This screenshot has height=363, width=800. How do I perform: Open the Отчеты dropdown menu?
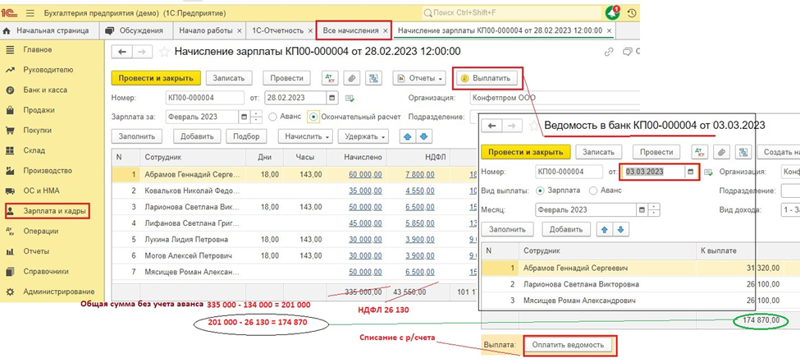(x=420, y=78)
